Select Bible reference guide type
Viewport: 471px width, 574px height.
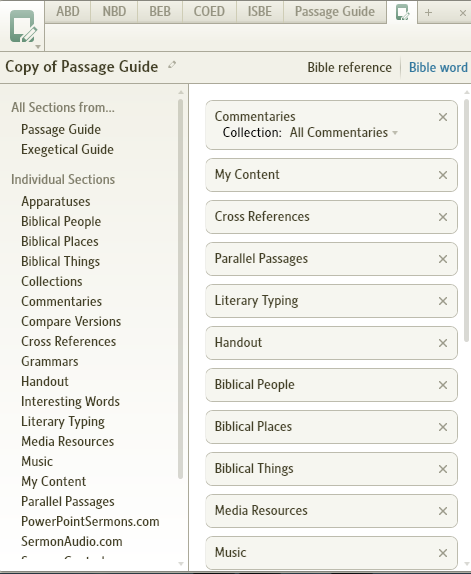(x=349, y=67)
